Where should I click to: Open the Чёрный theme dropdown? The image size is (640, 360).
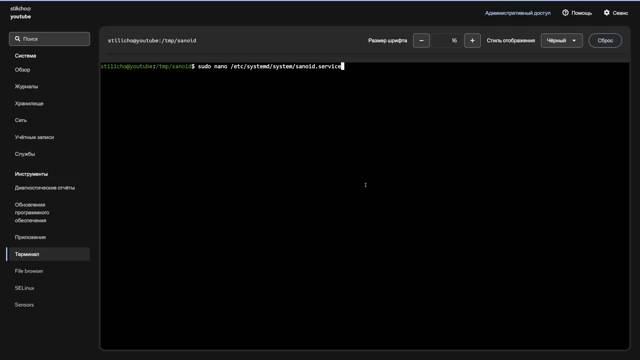point(562,40)
